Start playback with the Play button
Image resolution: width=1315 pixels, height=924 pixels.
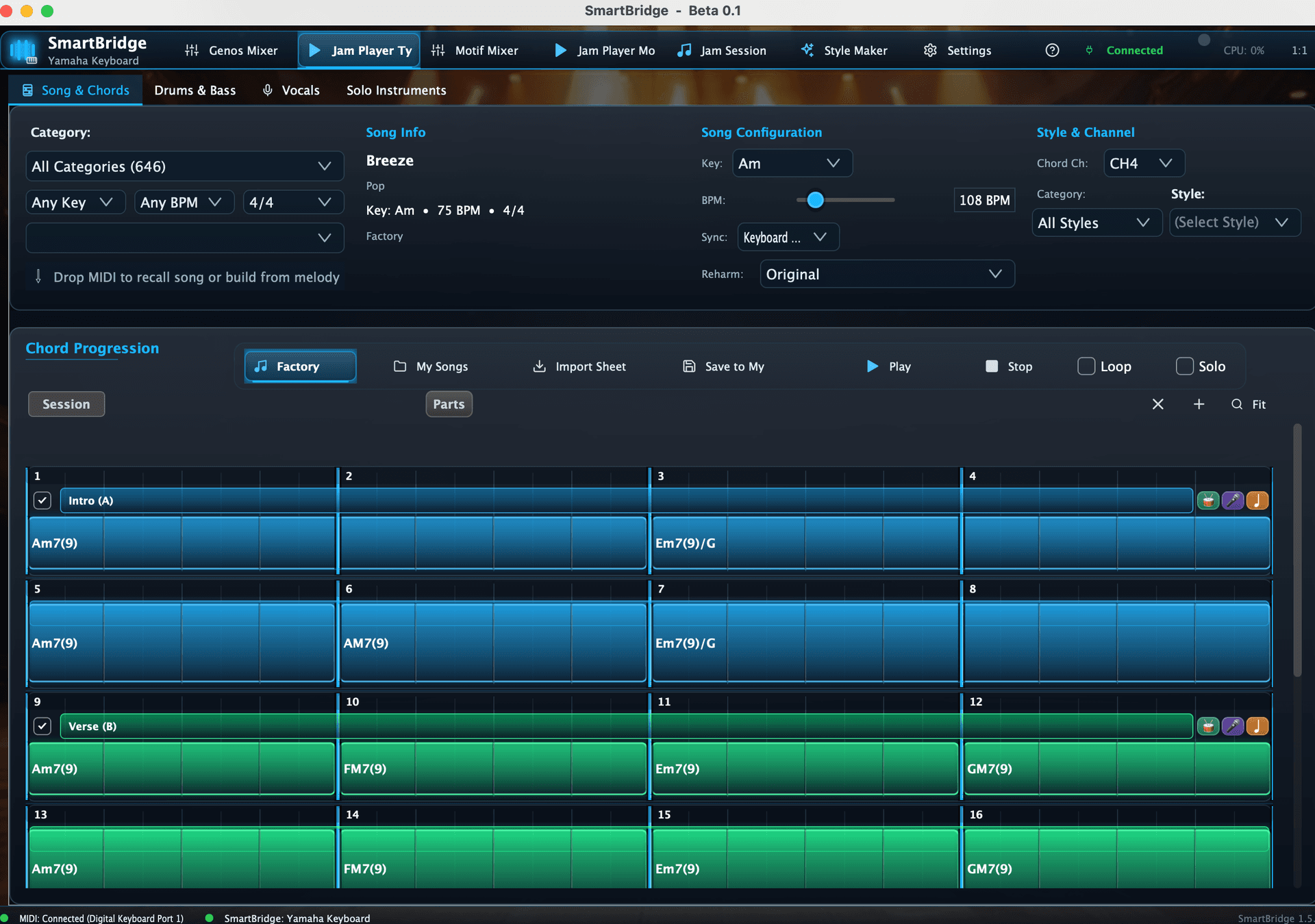(x=889, y=366)
